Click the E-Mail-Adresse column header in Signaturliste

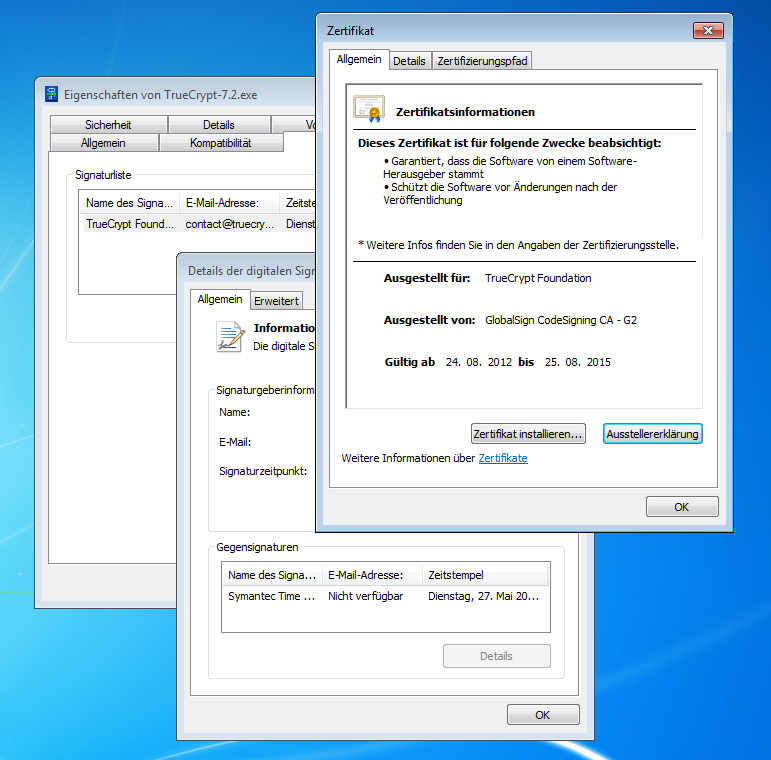click(229, 203)
